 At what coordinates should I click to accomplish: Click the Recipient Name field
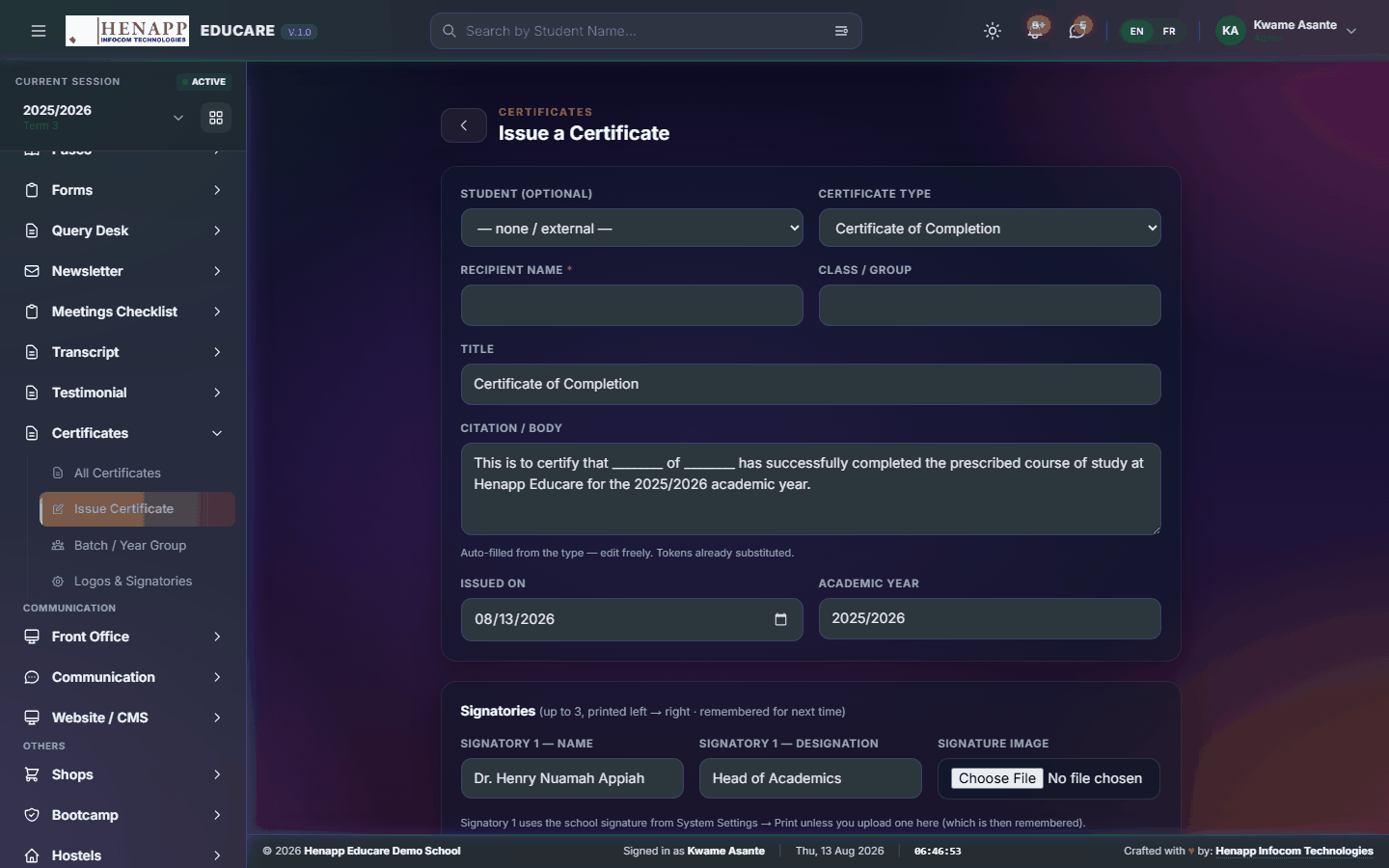(x=632, y=305)
